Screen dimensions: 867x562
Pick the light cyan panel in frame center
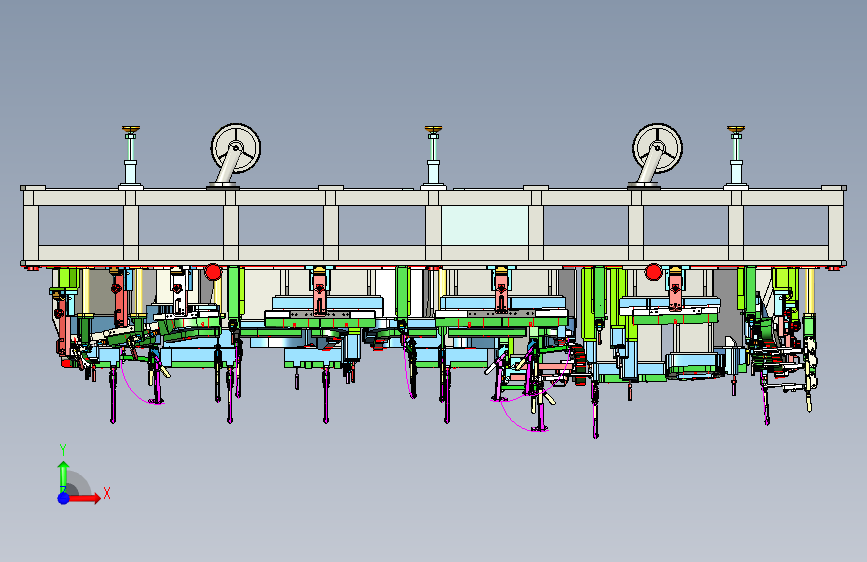[x=484, y=226]
